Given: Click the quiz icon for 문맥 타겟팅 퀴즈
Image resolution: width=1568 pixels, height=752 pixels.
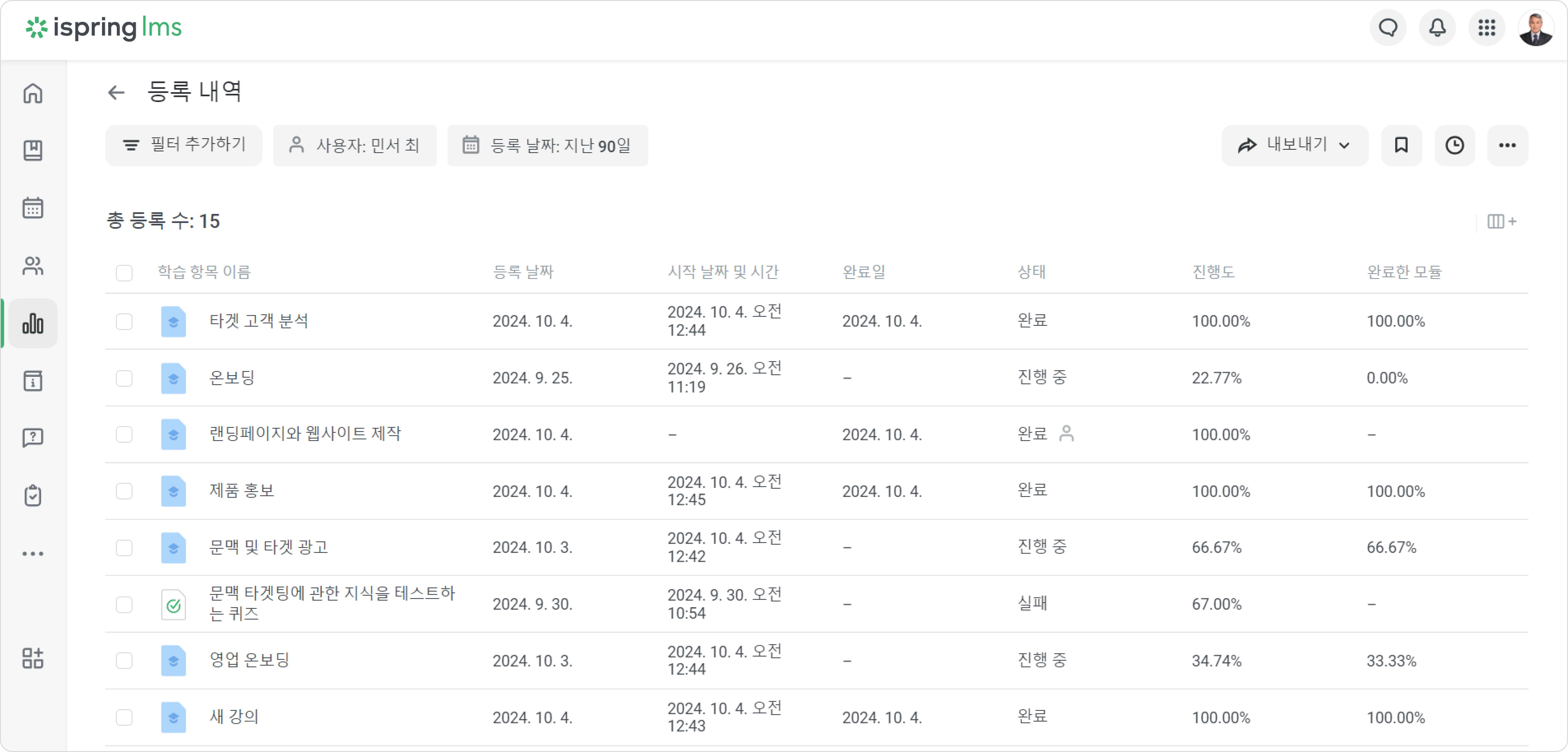Looking at the screenshot, I should [173, 605].
